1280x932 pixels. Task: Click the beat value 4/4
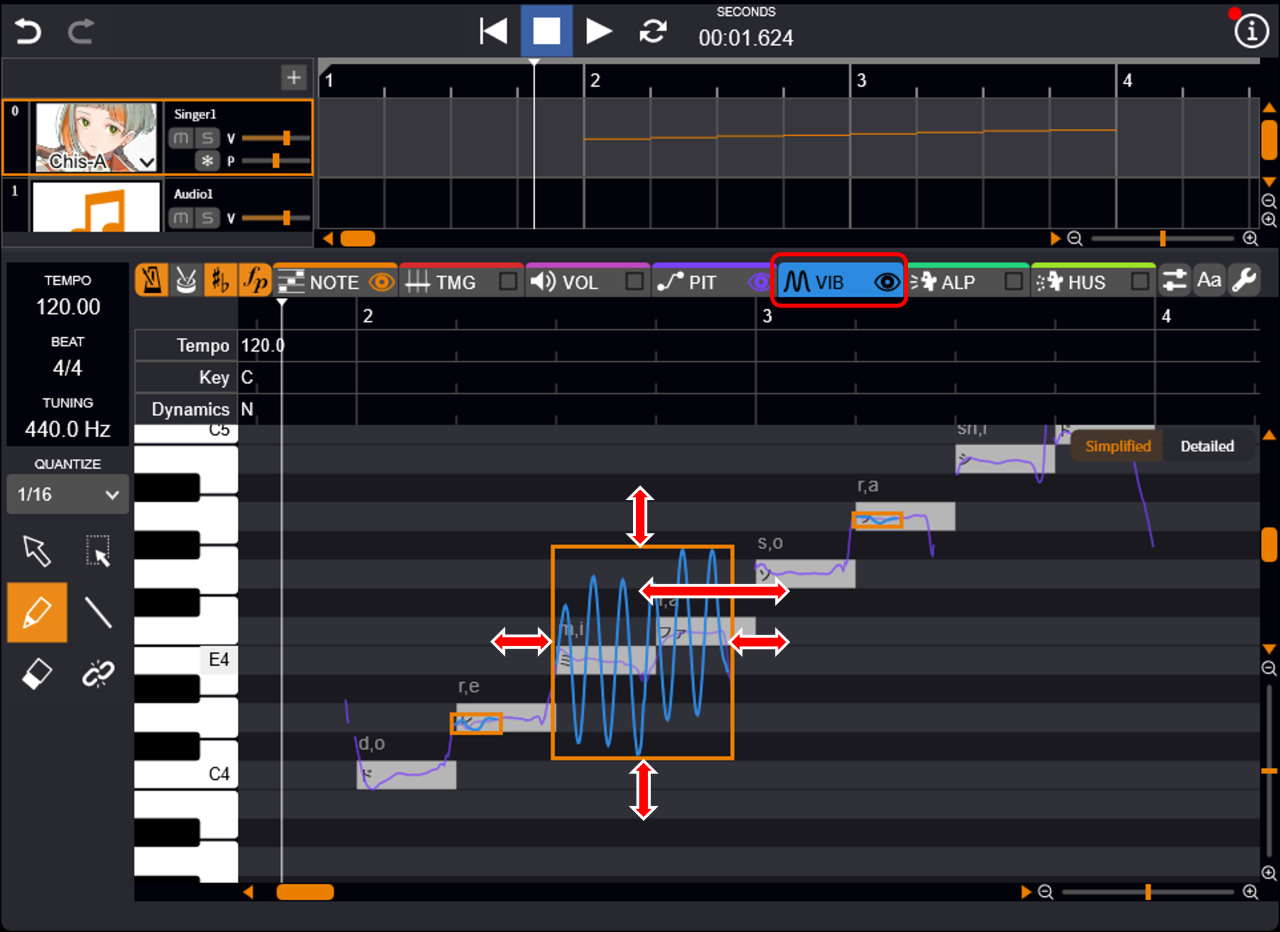pyautogui.click(x=67, y=368)
